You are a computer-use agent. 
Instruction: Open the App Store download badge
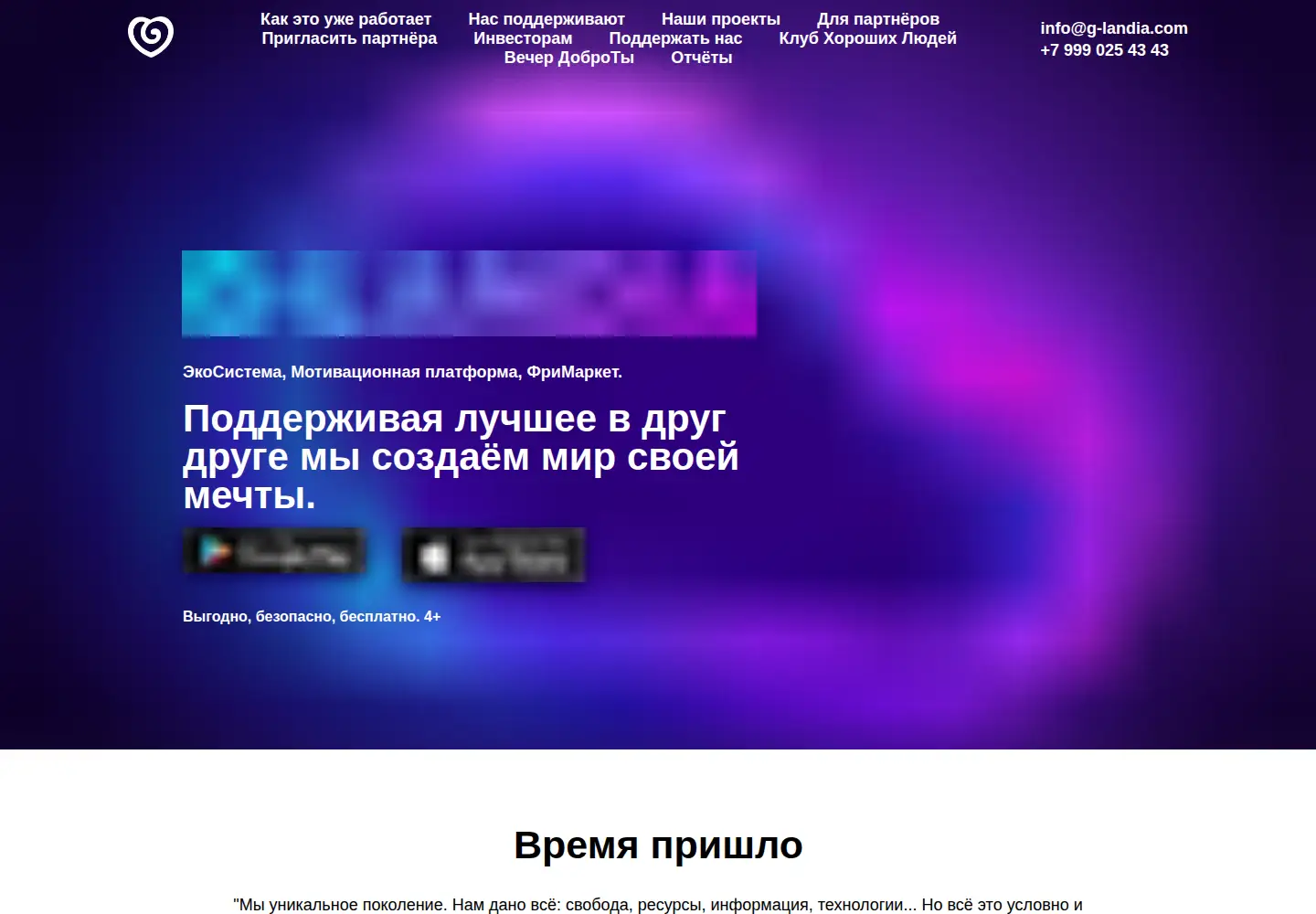493,555
